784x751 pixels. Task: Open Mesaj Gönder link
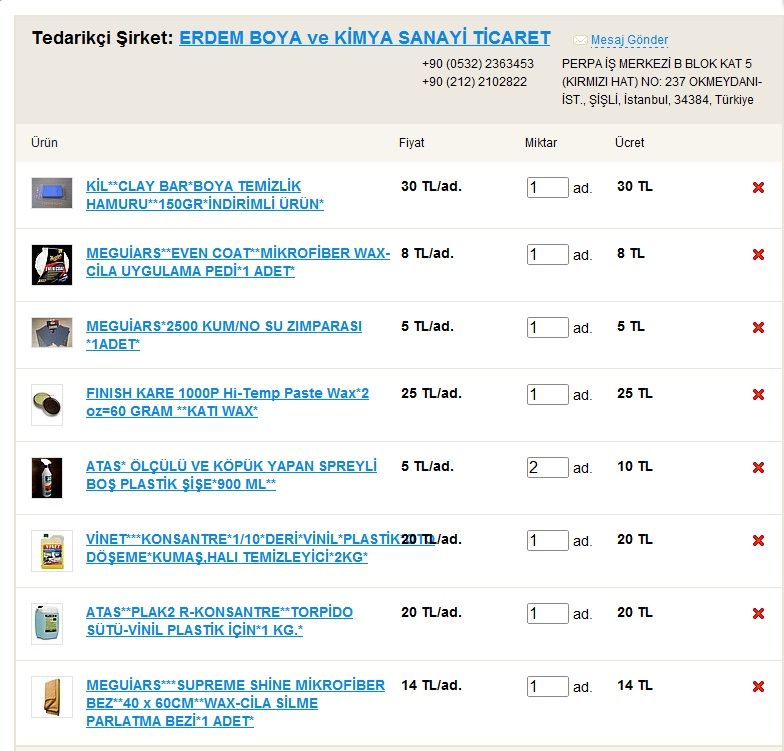click(x=629, y=40)
